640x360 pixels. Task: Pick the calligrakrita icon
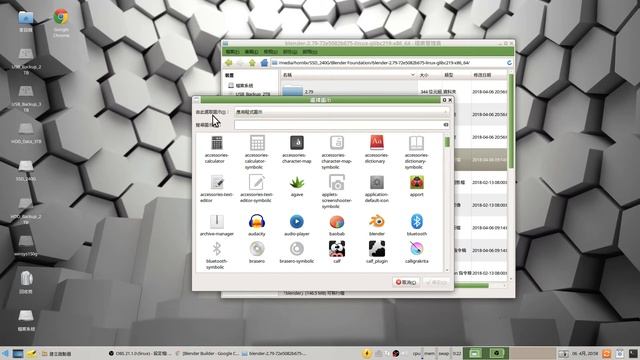coord(416,249)
